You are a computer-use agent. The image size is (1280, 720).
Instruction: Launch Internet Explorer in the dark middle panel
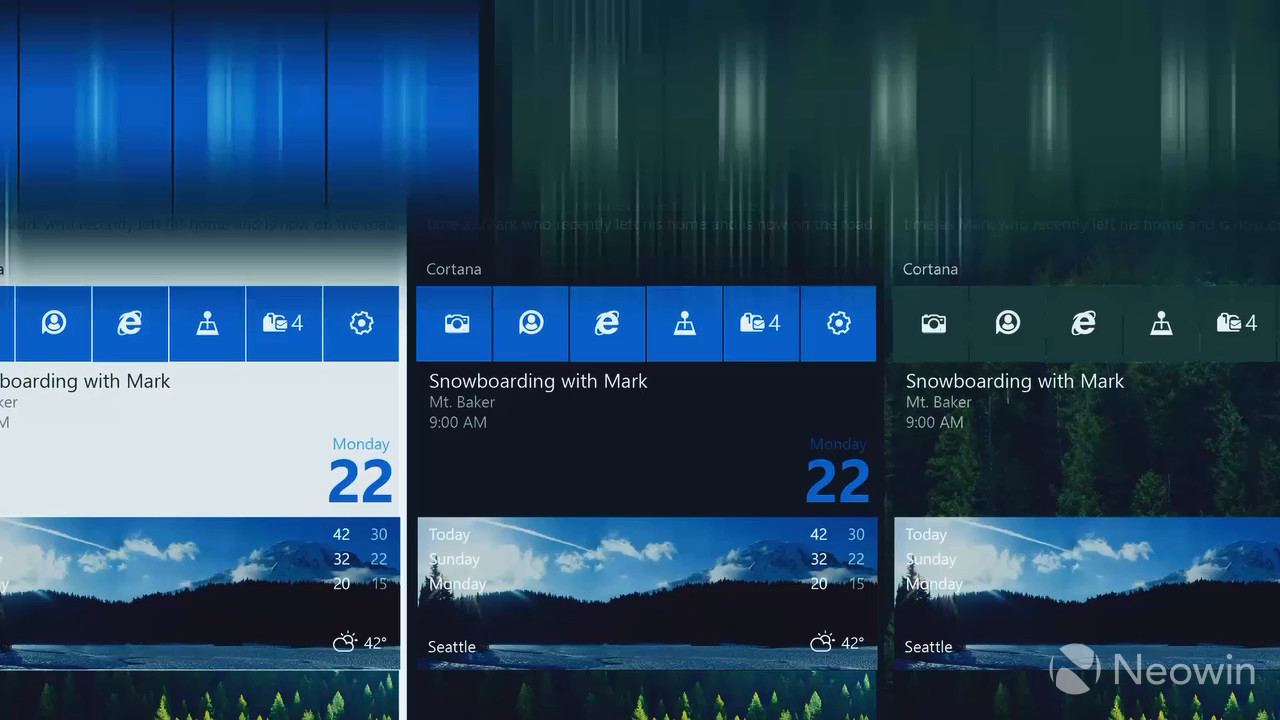pyautogui.click(x=607, y=323)
